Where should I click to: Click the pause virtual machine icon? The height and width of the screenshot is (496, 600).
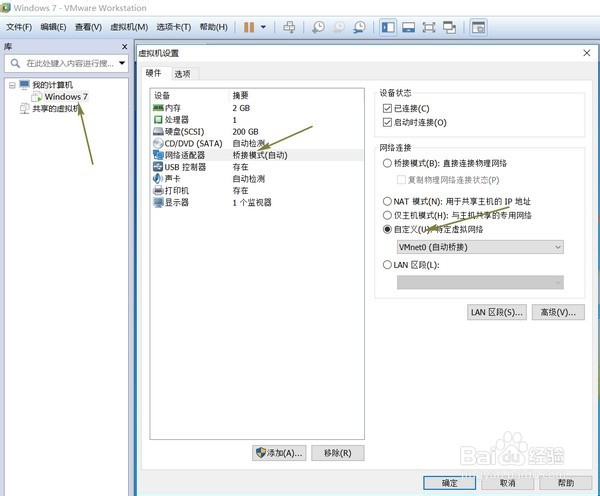click(249, 27)
